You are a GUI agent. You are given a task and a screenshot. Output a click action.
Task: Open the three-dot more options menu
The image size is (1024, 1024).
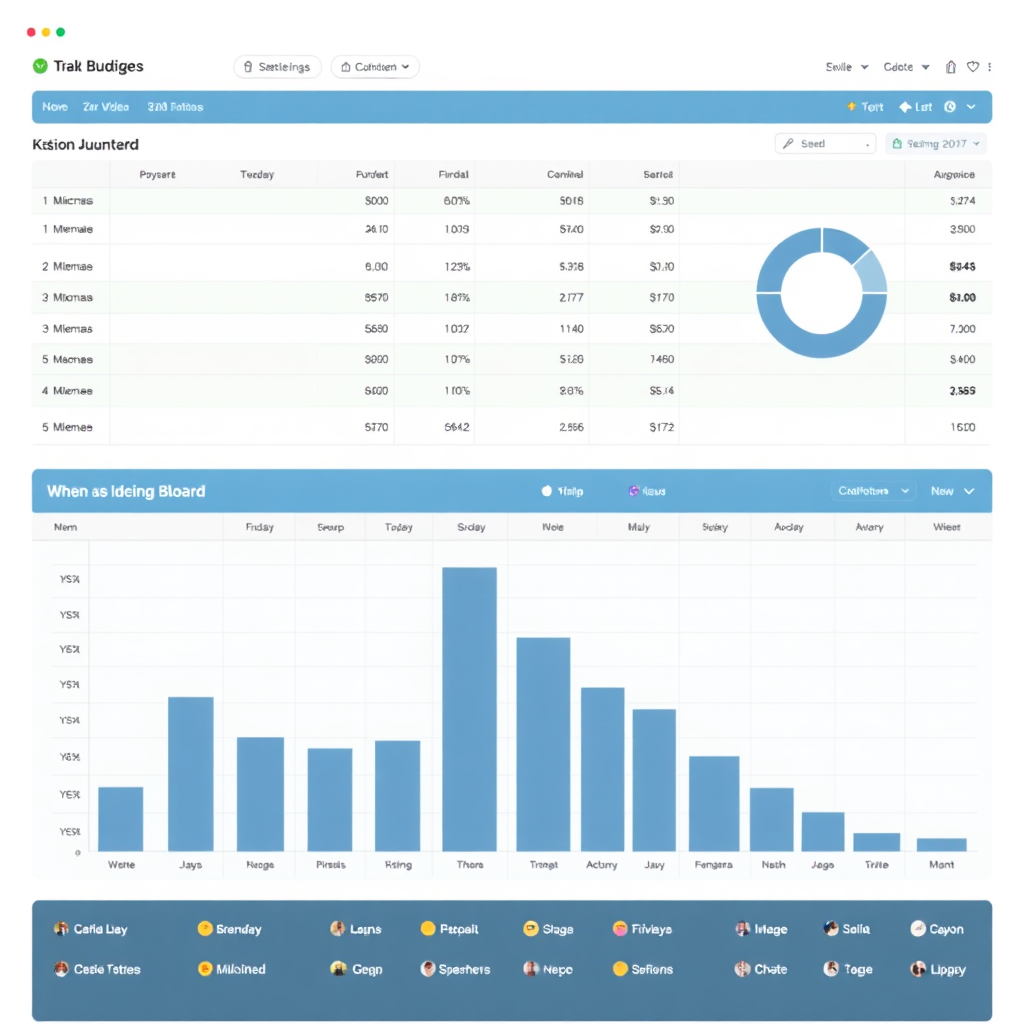click(989, 67)
